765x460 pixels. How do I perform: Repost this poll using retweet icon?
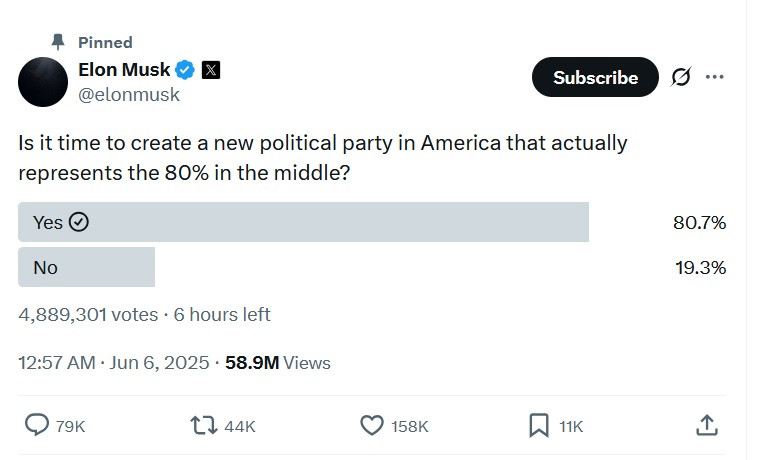point(203,425)
